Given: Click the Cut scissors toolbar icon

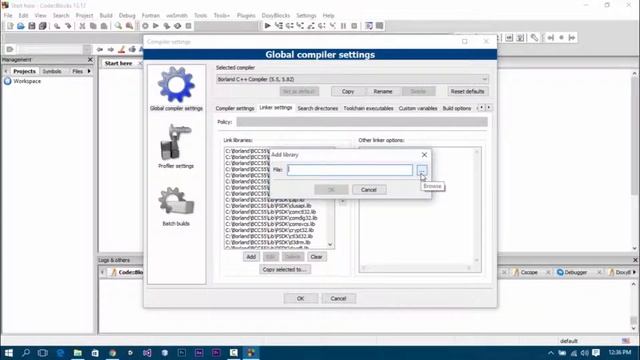Looking at the screenshot, I should pyautogui.click(x=82, y=26).
